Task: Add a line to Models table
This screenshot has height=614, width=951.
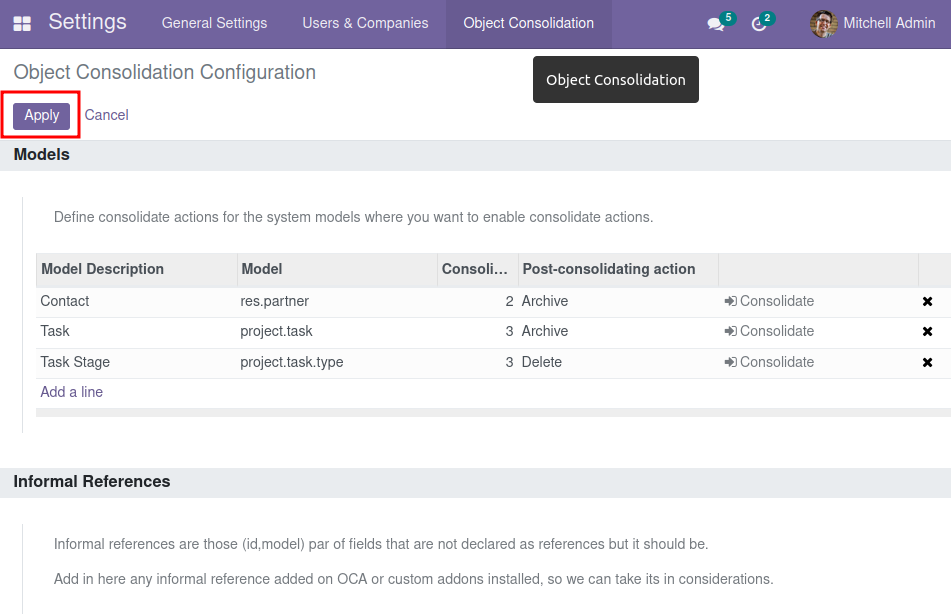Action: click(72, 392)
